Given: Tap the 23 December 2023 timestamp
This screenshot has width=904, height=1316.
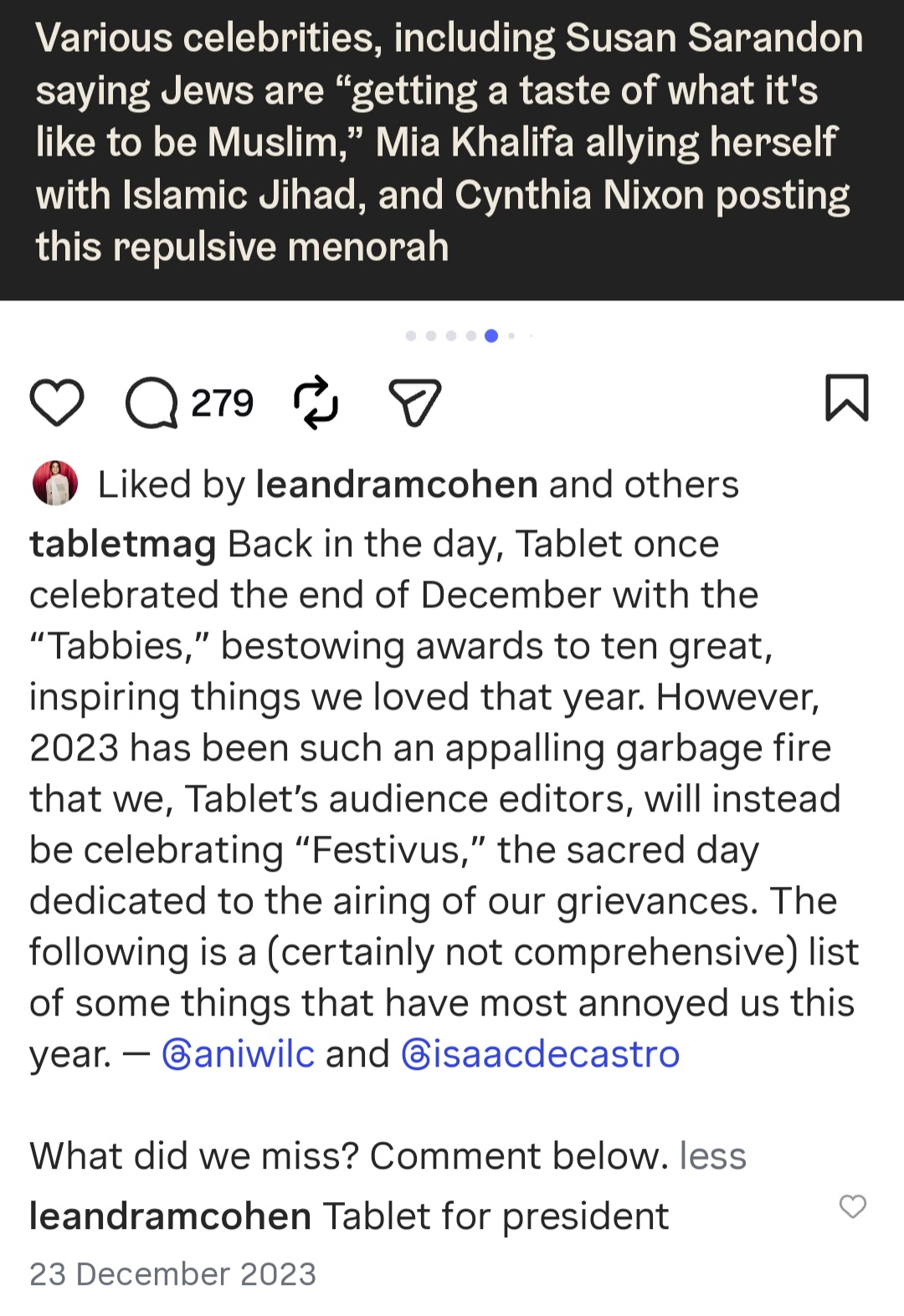Looking at the screenshot, I should click(172, 1273).
